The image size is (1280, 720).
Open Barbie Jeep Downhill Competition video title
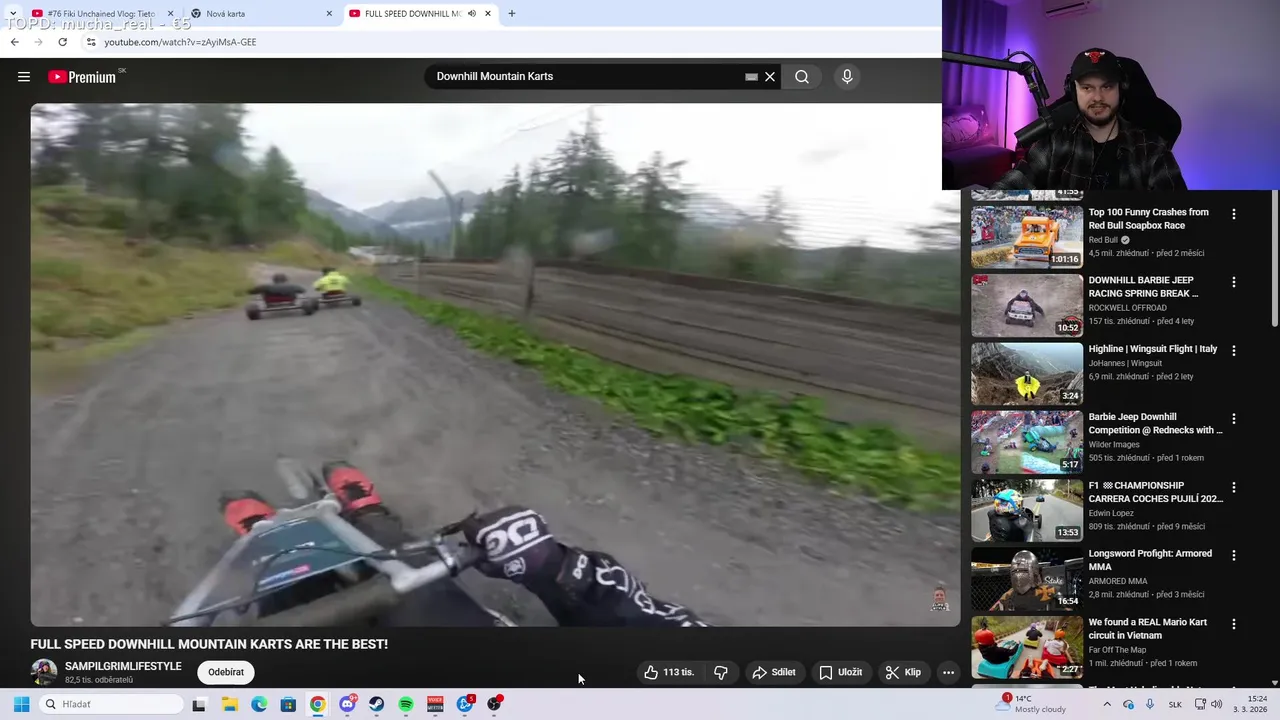pos(1155,424)
